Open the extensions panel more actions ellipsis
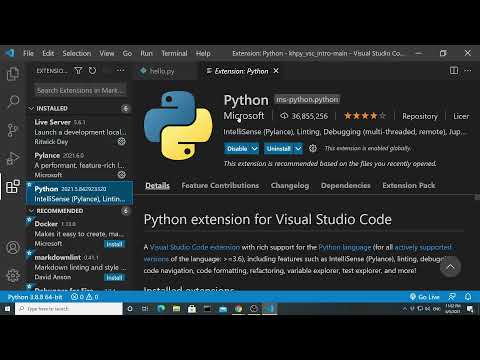The image size is (480, 360). tap(120, 70)
